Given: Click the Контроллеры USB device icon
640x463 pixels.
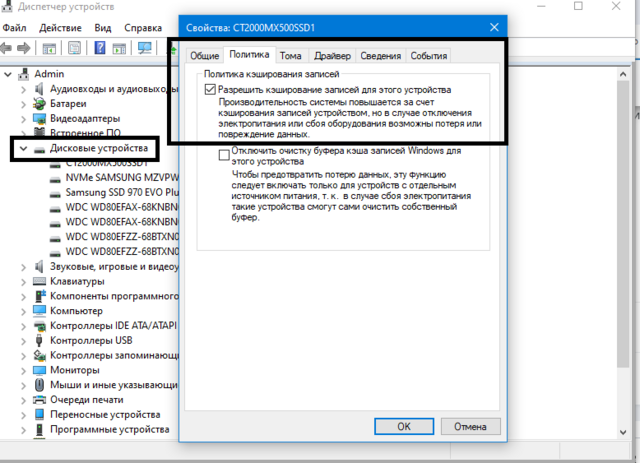Looking at the screenshot, I should 39,340.
